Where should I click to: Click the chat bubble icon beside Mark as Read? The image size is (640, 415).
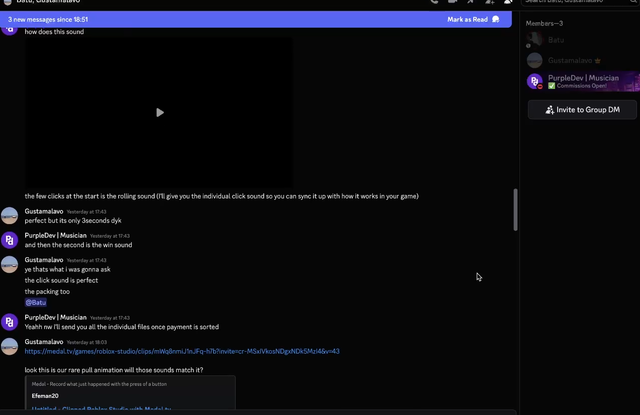coord(496,19)
